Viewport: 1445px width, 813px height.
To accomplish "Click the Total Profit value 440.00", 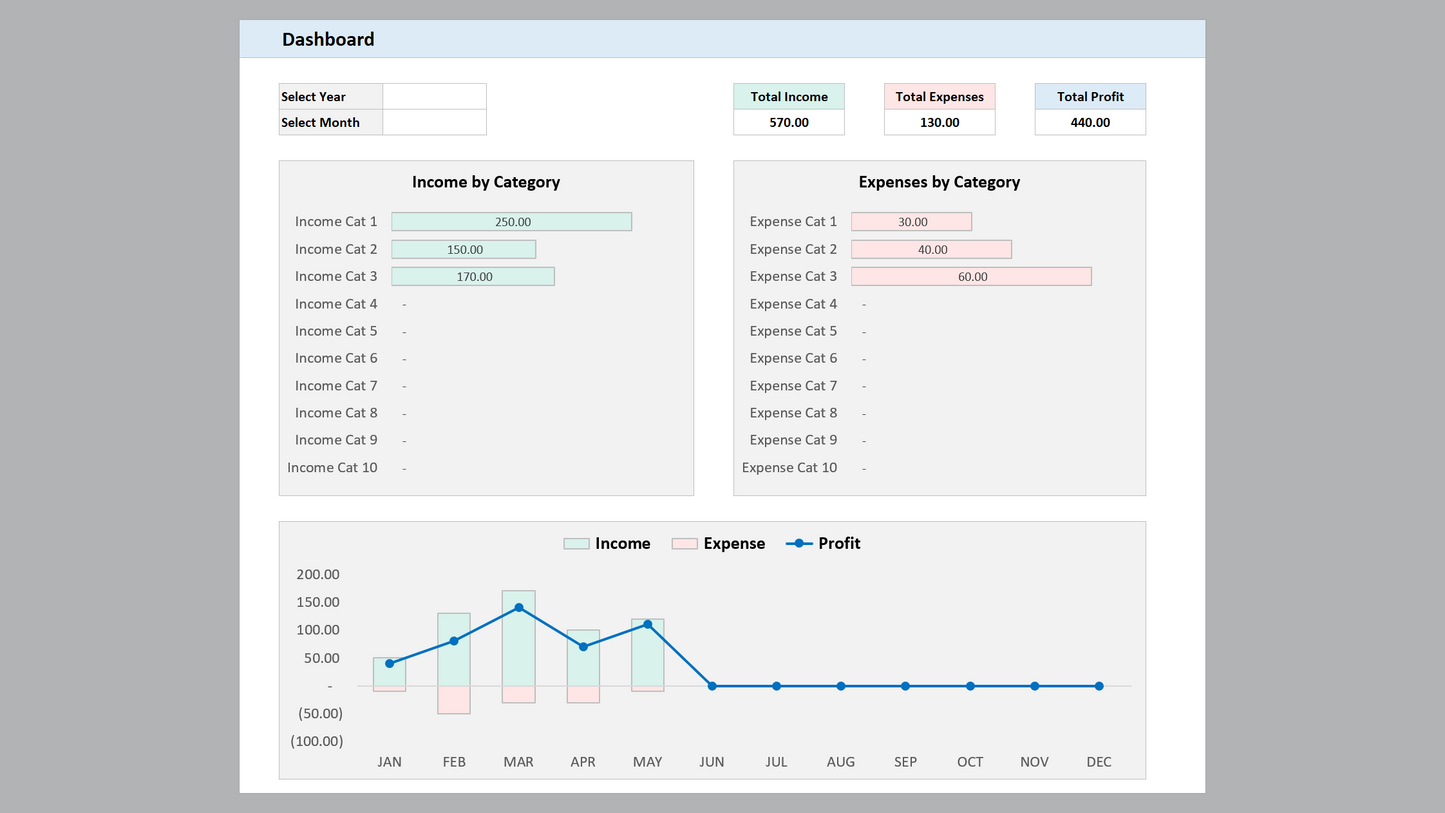I will pyautogui.click(x=1090, y=122).
